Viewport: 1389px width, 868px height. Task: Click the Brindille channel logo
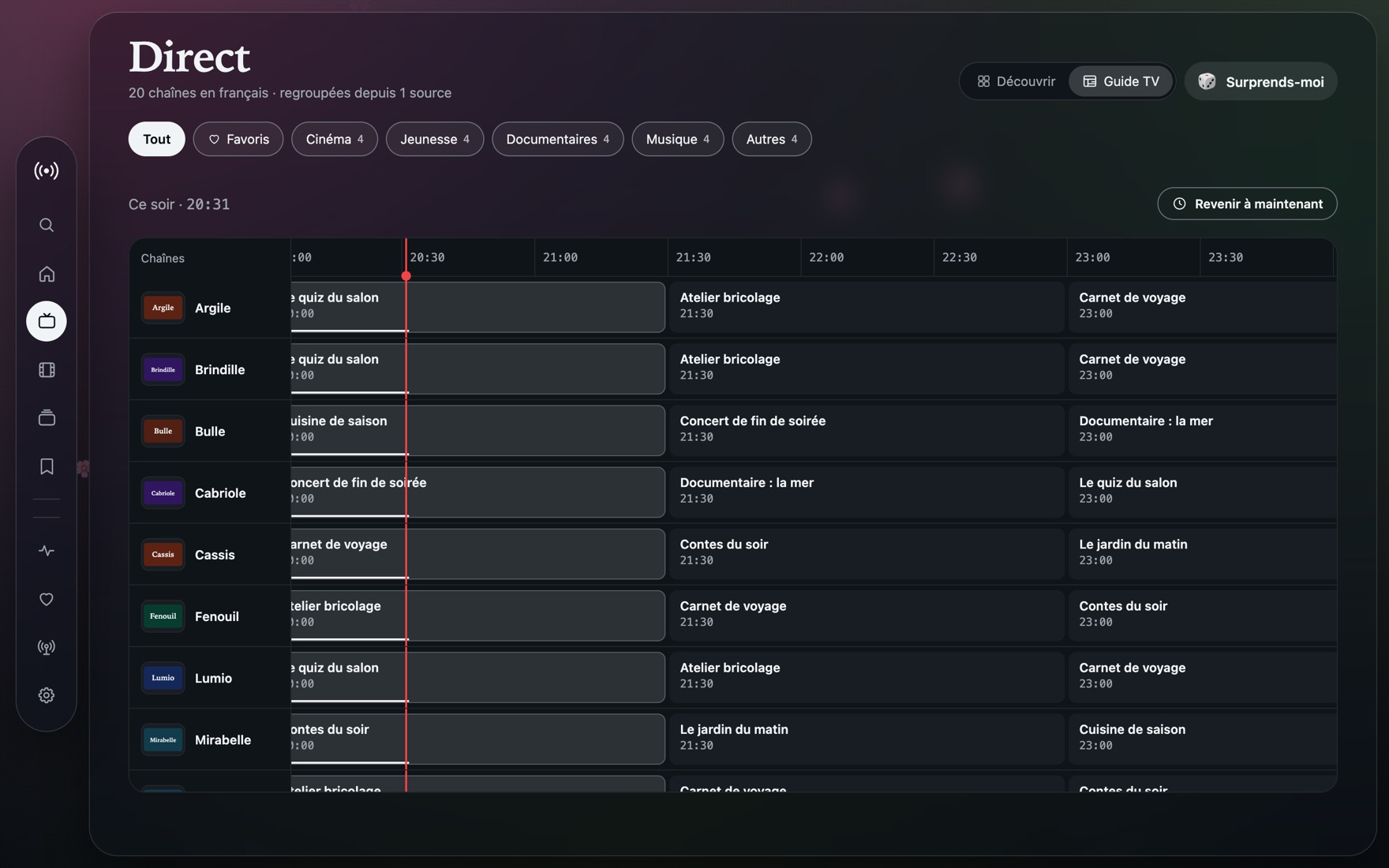point(163,369)
